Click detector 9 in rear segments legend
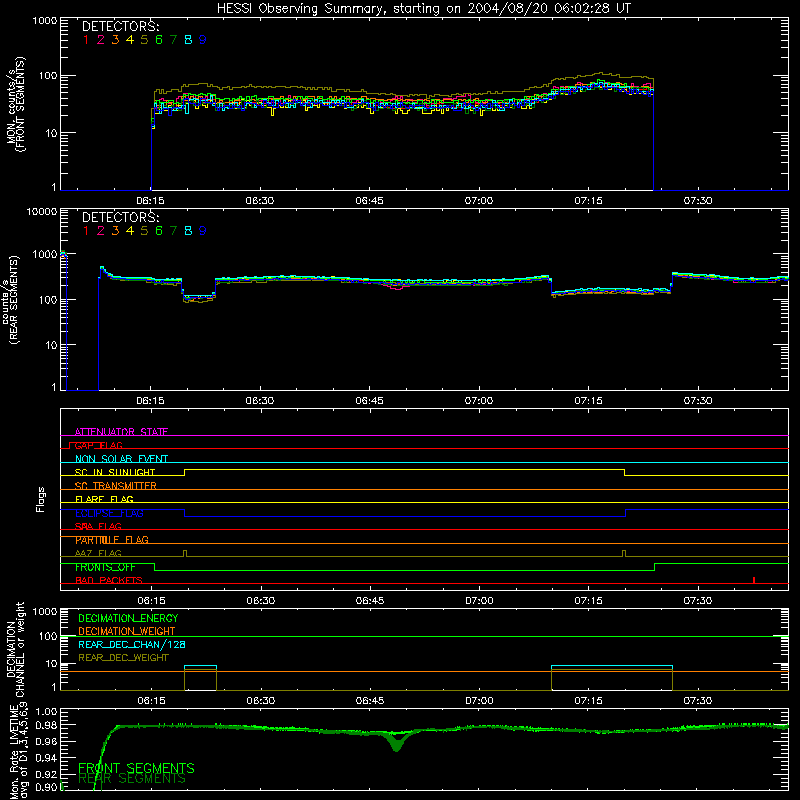 pos(203,231)
